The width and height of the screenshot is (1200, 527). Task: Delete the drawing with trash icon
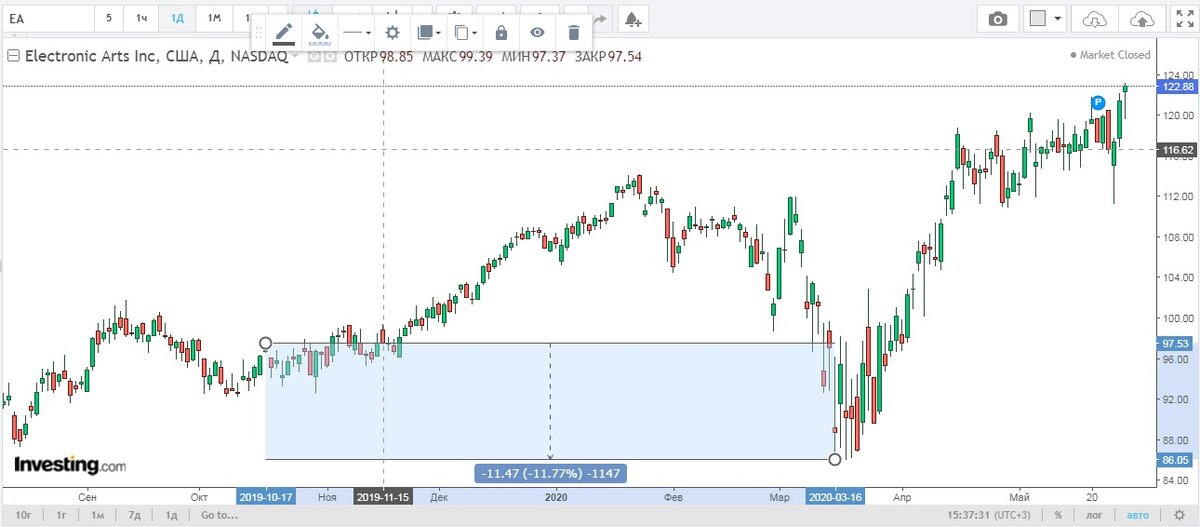(573, 32)
